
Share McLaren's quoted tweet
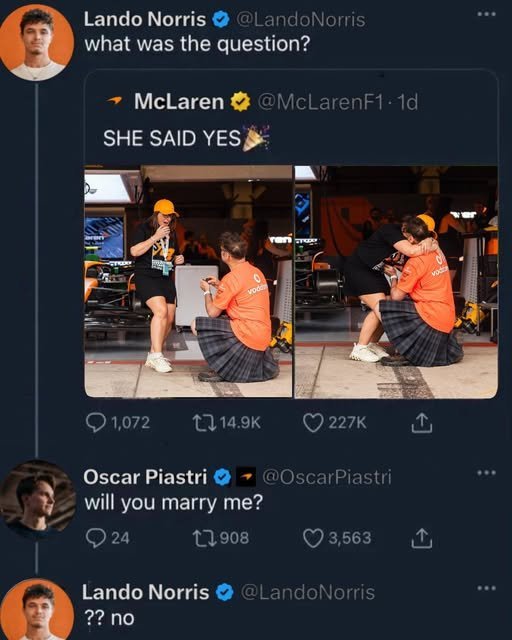tap(421, 423)
